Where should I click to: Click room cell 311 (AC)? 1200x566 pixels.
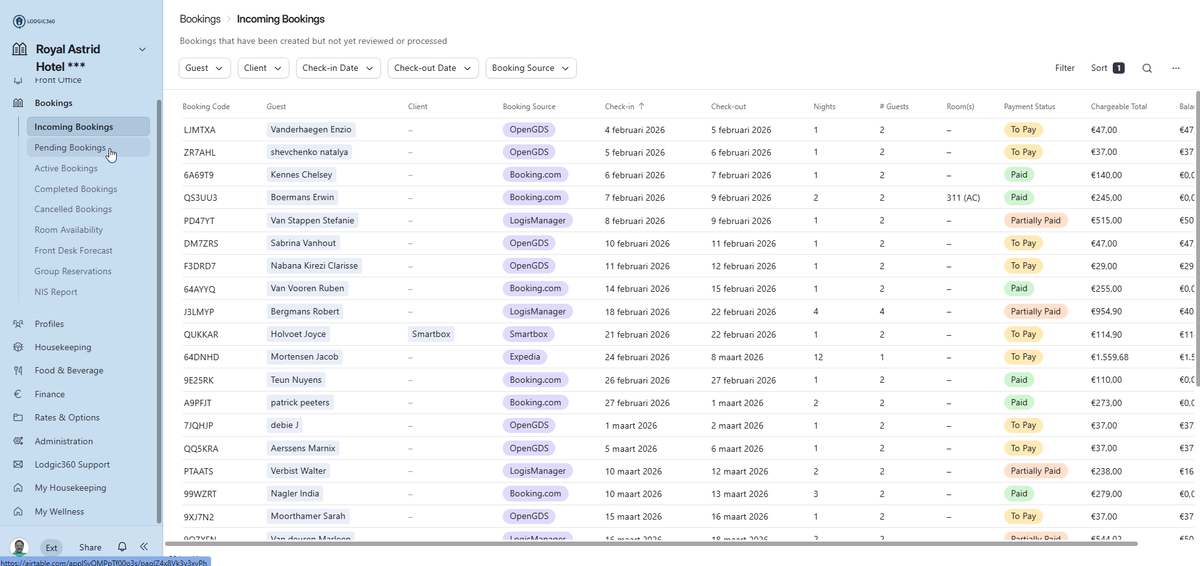964,197
